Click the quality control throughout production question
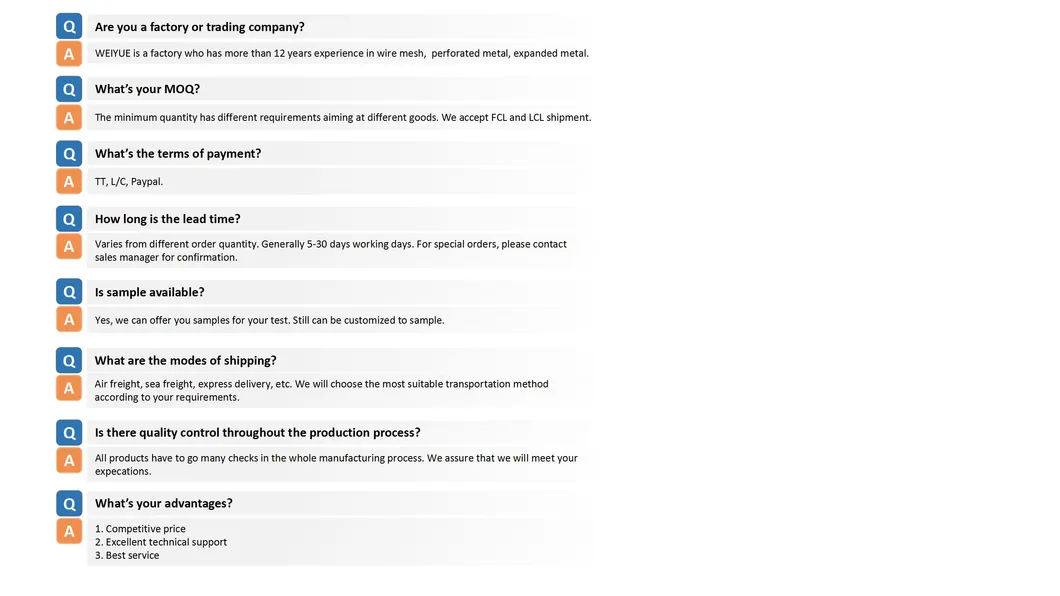The height and width of the screenshot is (596, 1060). 257,433
